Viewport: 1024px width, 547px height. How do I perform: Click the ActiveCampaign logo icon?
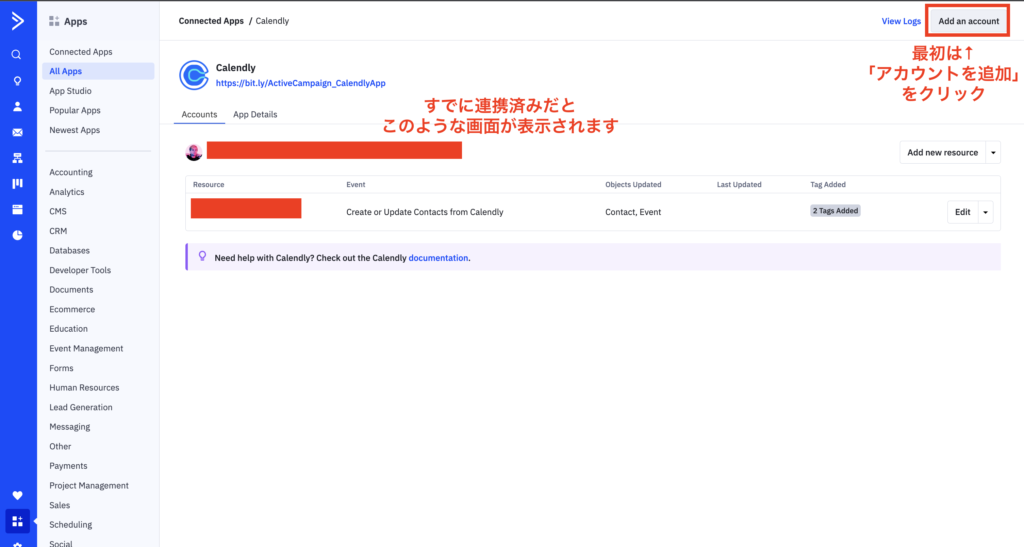point(18,21)
